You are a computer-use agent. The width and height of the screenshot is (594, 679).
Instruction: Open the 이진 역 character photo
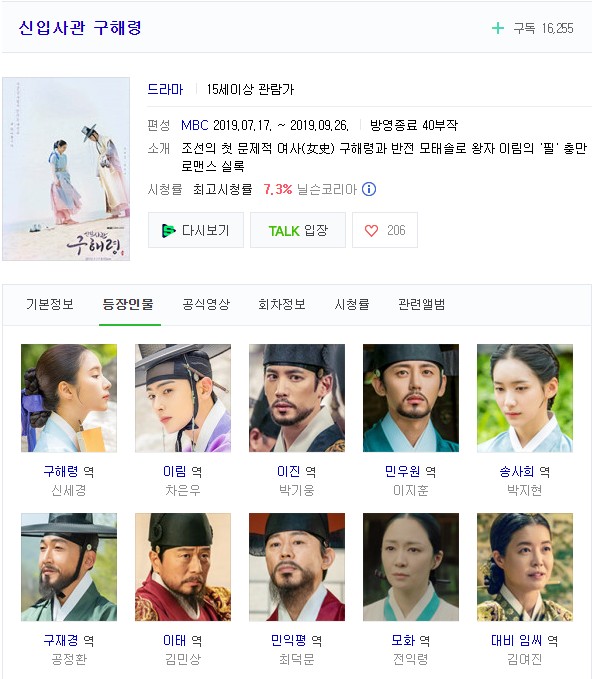point(297,398)
